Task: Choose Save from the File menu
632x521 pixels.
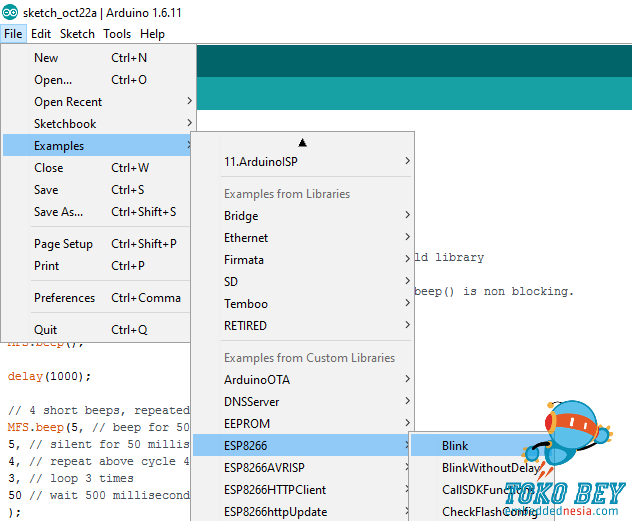Action: (97, 189)
